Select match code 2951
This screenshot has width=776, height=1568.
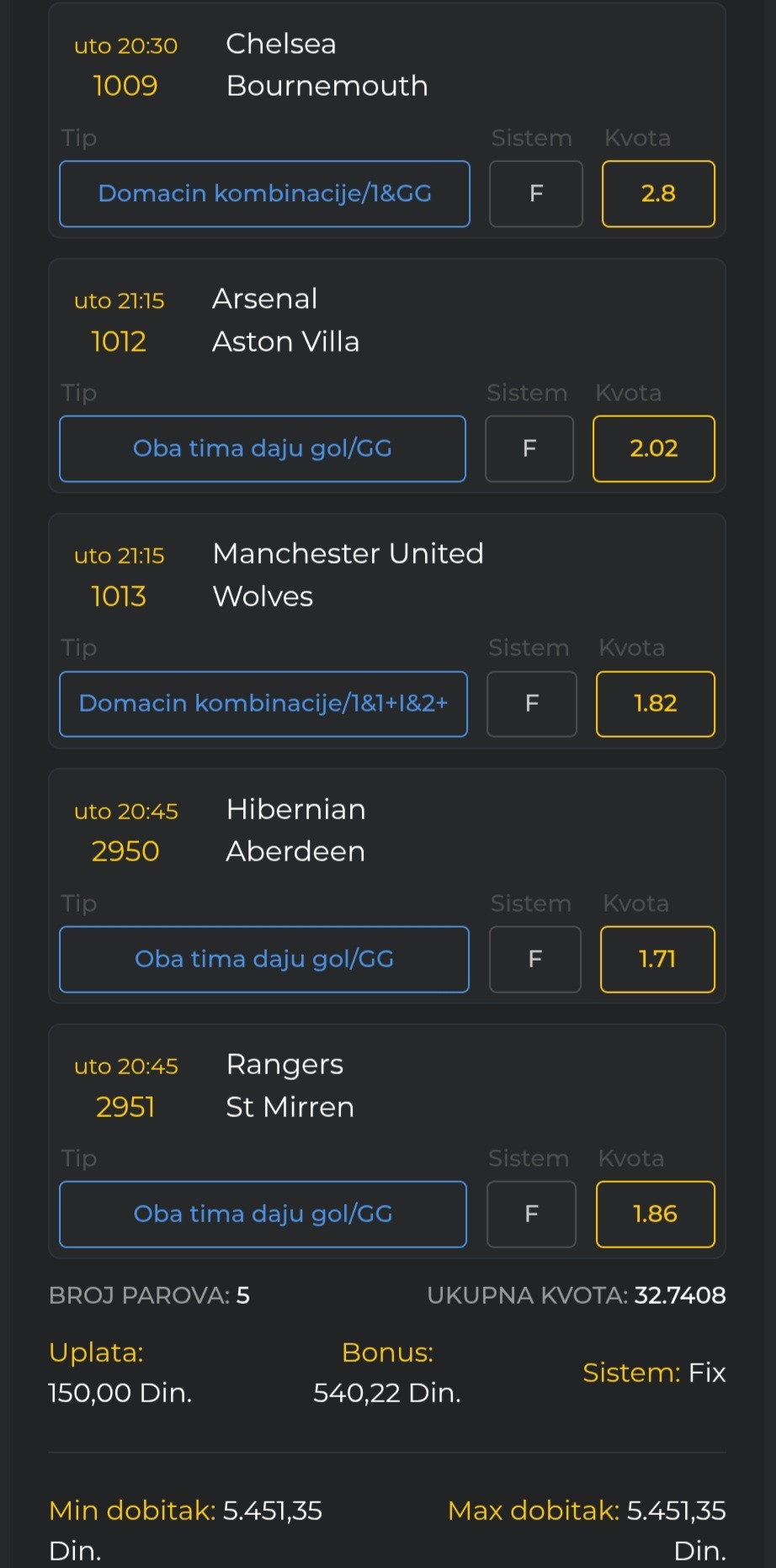click(x=125, y=1107)
